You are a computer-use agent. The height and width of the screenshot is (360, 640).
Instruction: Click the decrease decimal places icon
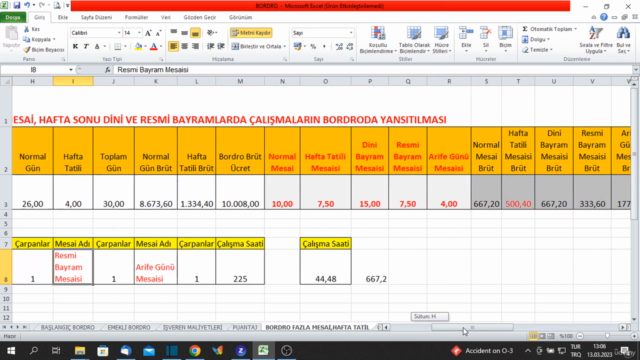(x=350, y=47)
